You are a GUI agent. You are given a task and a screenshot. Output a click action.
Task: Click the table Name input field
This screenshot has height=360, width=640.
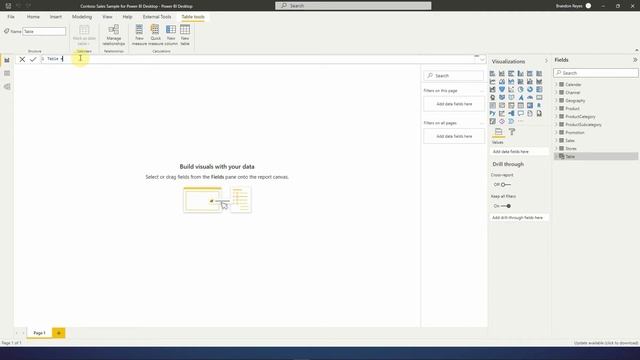point(44,31)
